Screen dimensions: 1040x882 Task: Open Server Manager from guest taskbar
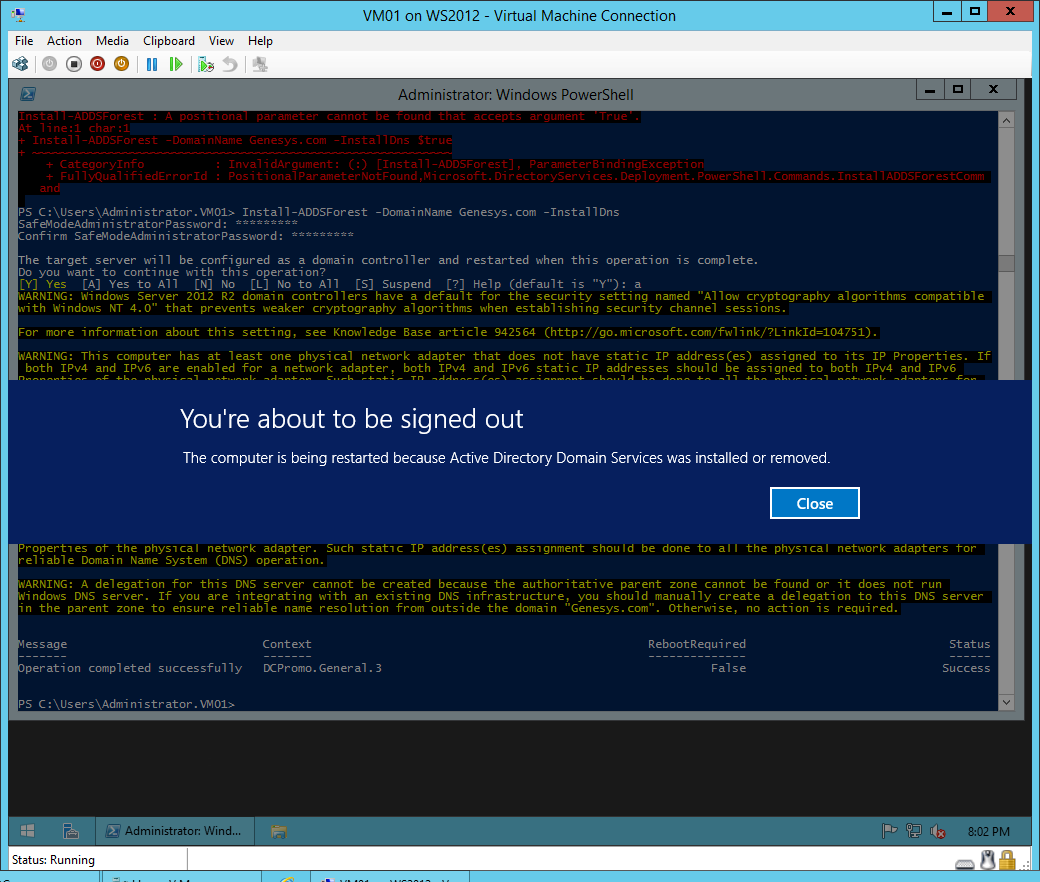click(71, 831)
